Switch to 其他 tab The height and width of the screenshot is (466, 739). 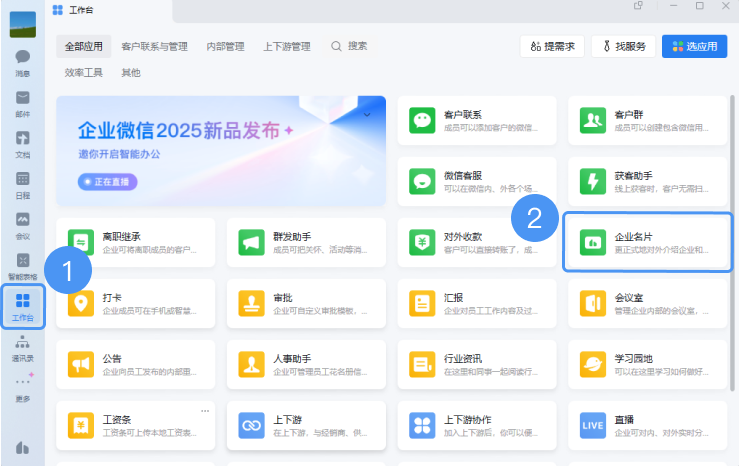(x=131, y=73)
